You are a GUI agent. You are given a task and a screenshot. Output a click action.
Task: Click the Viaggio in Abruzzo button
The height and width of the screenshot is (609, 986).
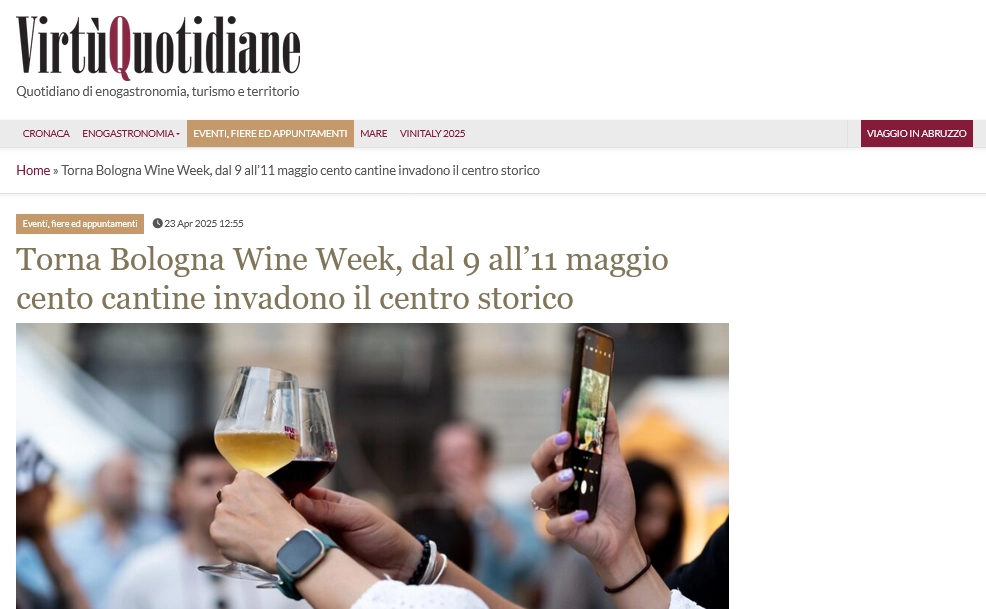pyautogui.click(x=916, y=133)
